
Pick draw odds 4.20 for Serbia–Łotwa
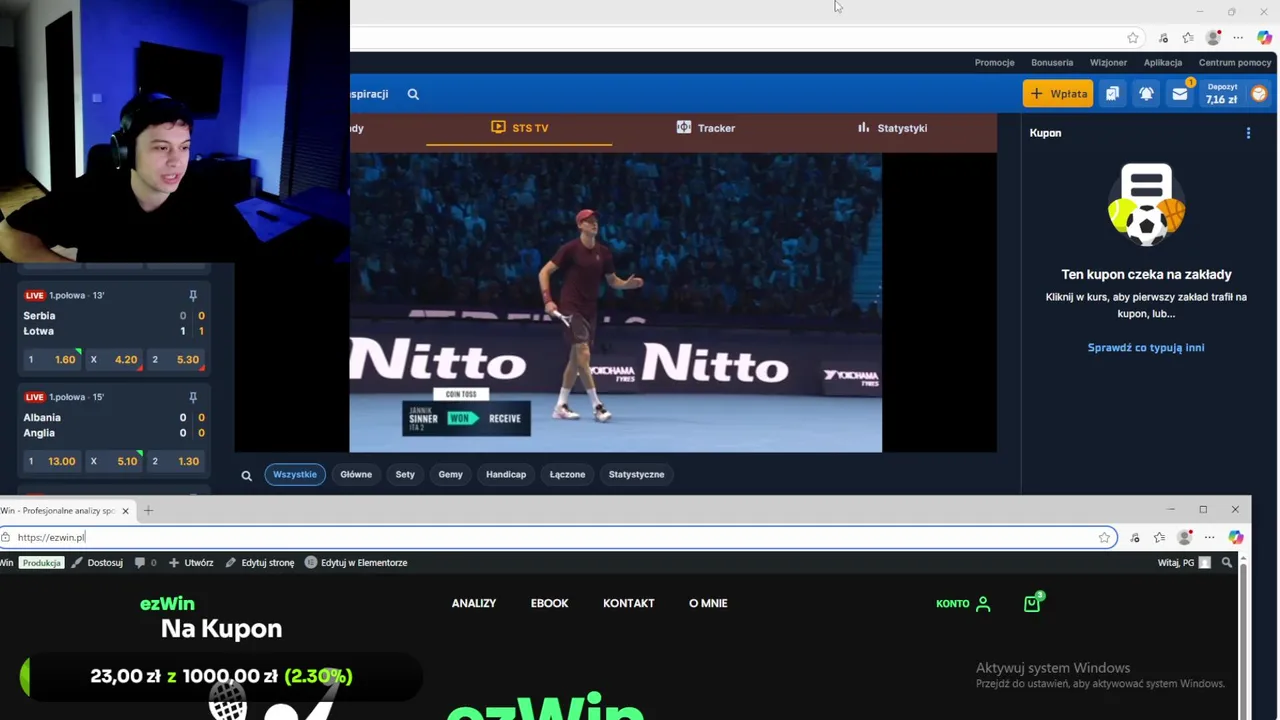(114, 359)
